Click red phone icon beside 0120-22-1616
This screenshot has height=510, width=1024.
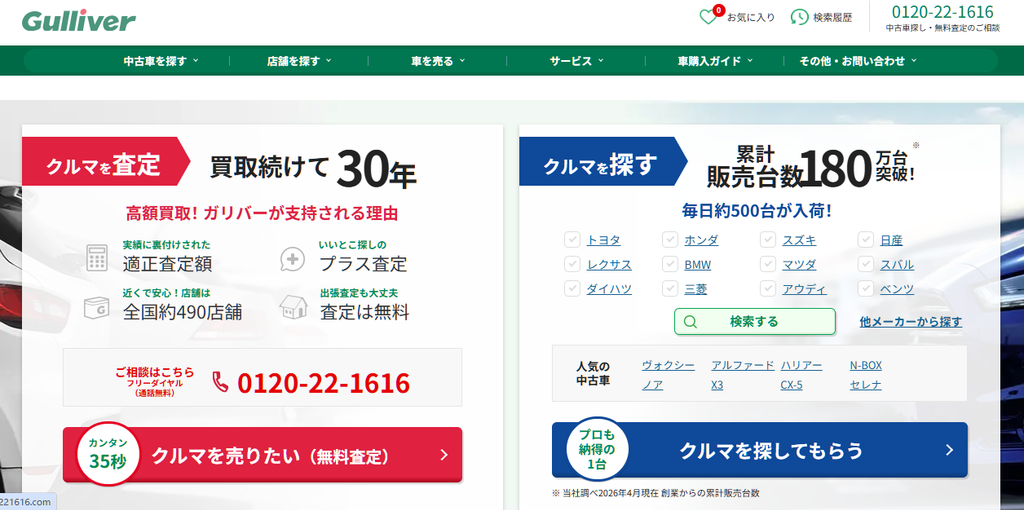(x=221, y=382)
